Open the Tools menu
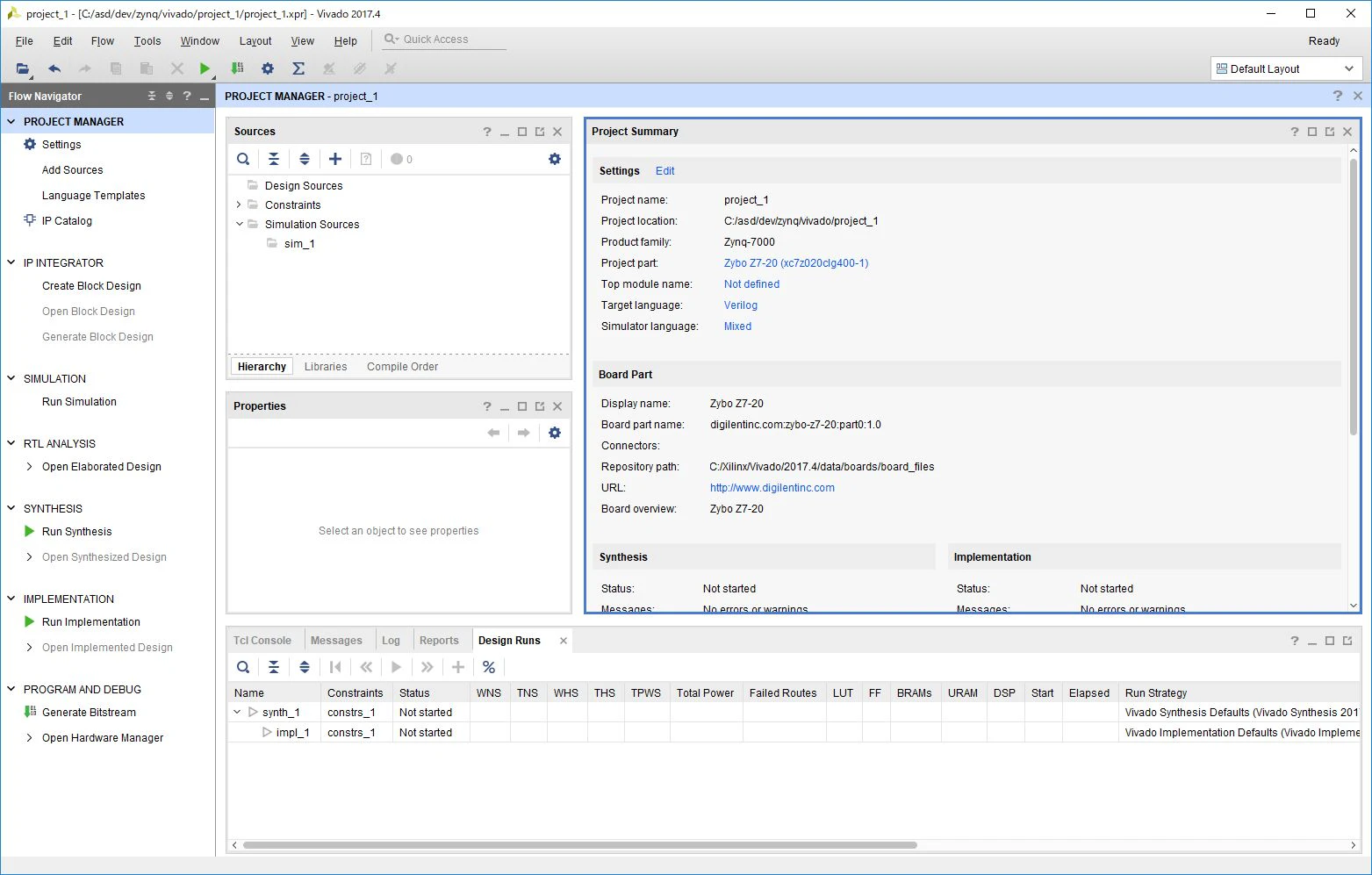Screen dimensions: 1372x875 (x=147, y=40)
